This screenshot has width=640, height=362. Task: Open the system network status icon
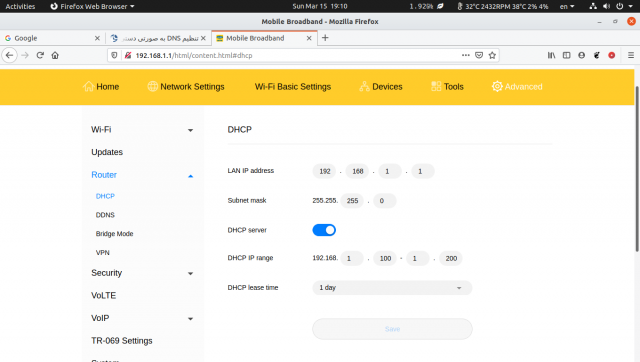593,6
